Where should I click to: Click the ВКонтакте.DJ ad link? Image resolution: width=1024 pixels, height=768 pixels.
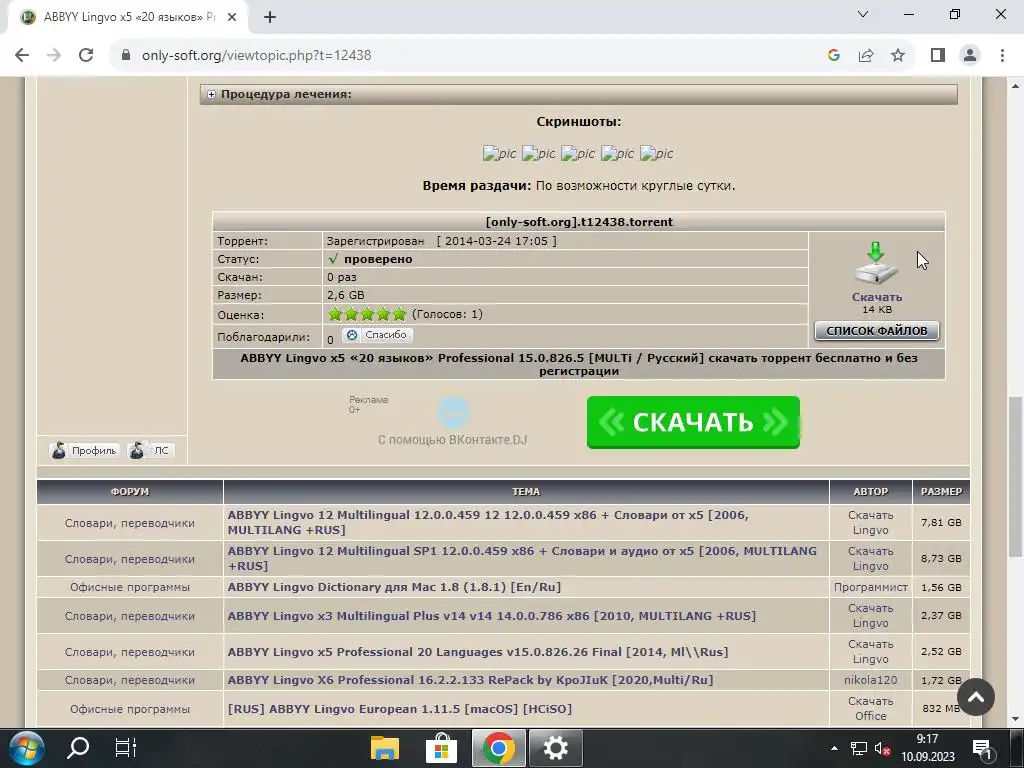point(452,440)
